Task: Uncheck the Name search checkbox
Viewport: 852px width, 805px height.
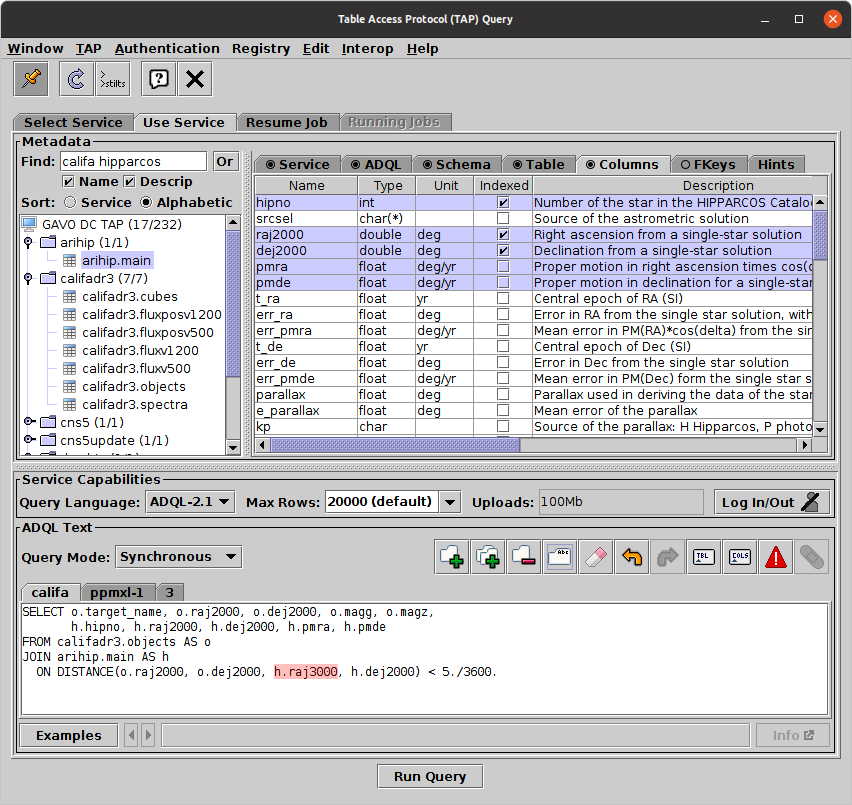Action: [x=68, y=182]
